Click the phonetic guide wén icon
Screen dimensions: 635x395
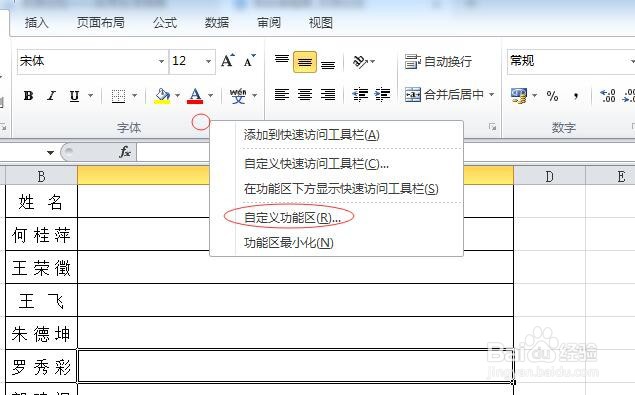[238, 96]
